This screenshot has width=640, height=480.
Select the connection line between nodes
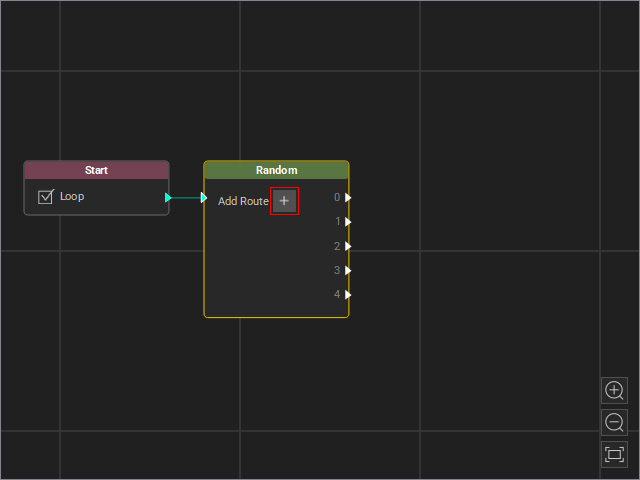click(186, 198)
